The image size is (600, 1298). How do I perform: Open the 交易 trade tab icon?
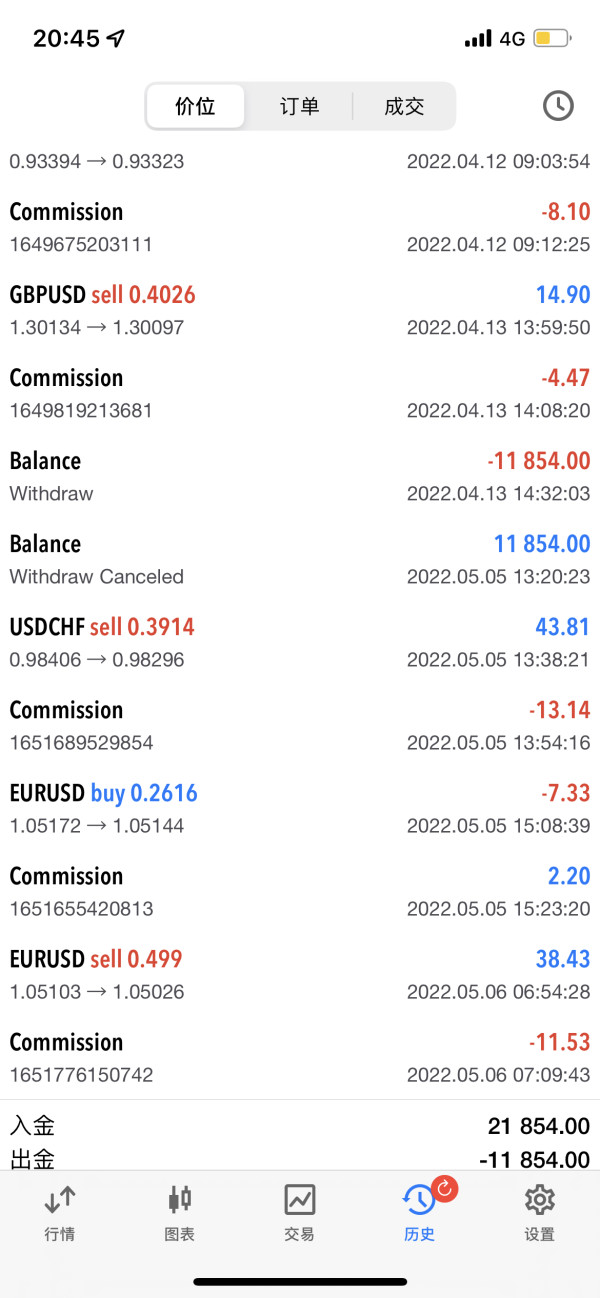(x=300, y=1200)
